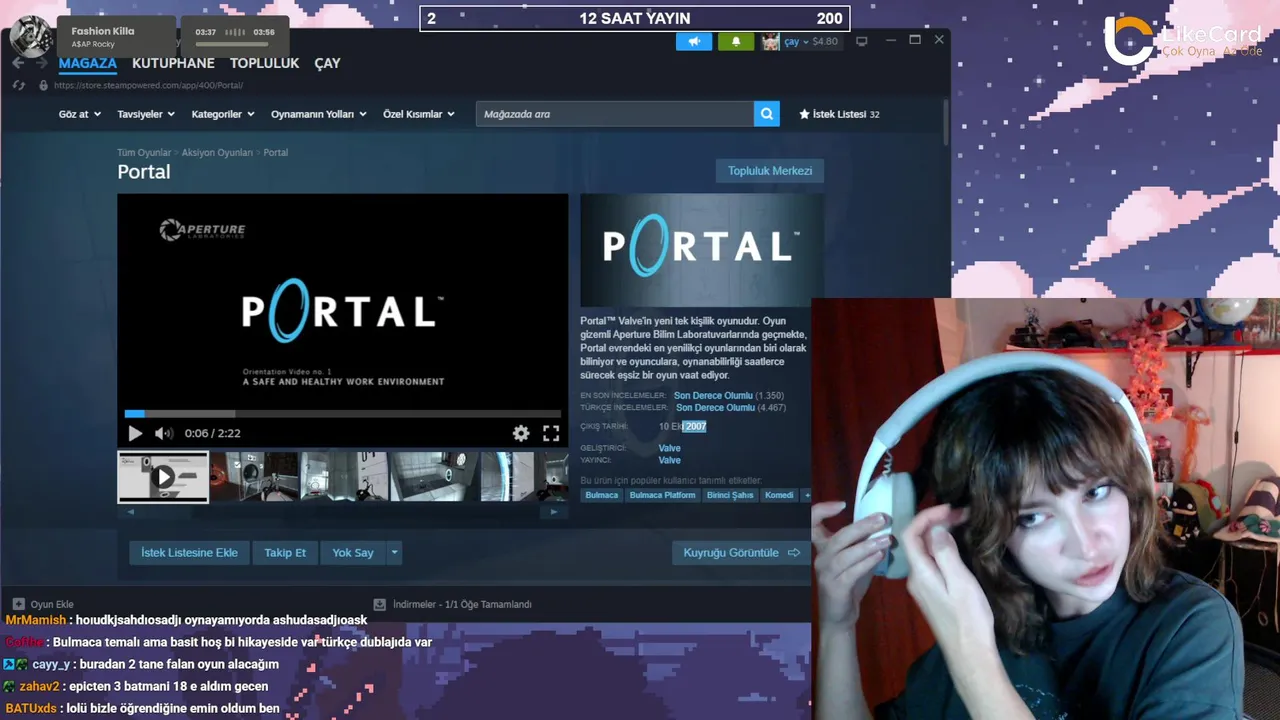Click the user avatar next to çay
The height and width of the screenshot is (720, 1280).
click(x=770, y=41)
